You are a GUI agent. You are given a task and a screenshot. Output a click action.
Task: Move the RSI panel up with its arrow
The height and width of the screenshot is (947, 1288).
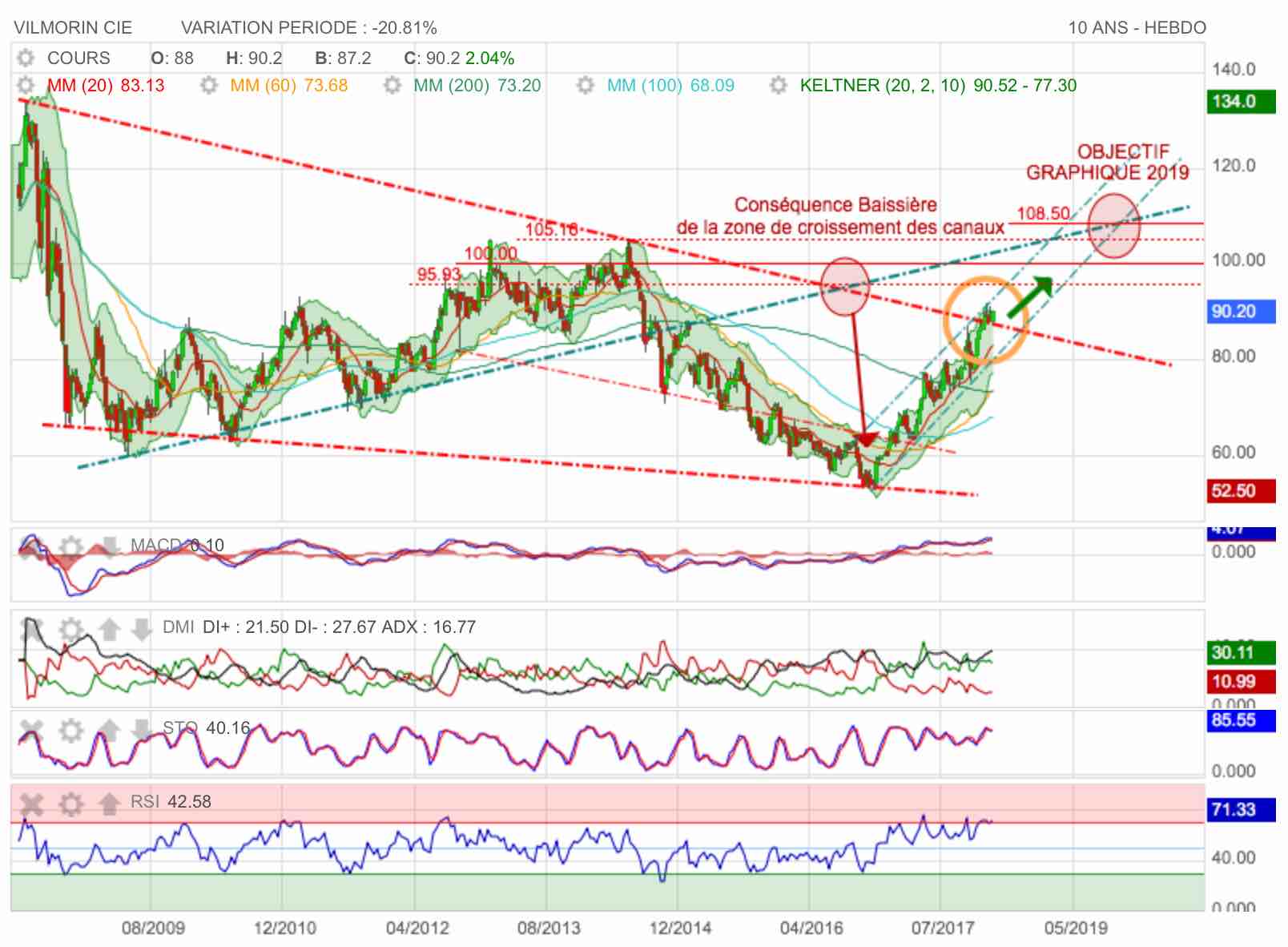[110, 803]
